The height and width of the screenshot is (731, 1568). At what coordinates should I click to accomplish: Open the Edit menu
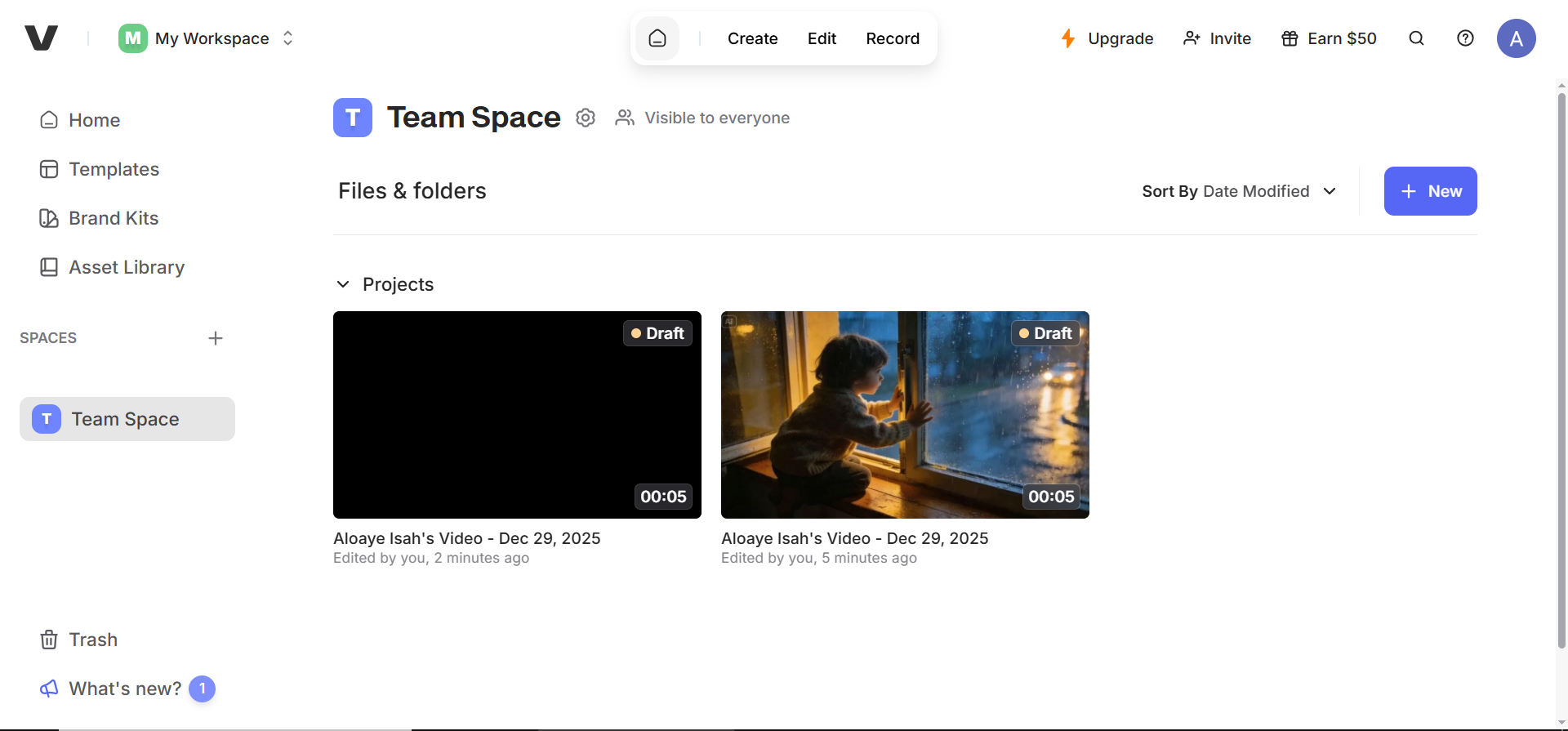tap(822, 38)
